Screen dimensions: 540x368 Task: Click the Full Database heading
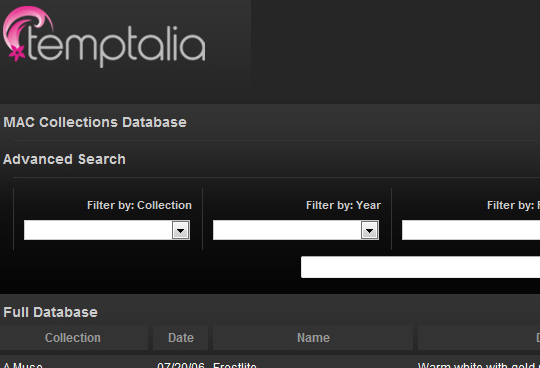(51, 312)
